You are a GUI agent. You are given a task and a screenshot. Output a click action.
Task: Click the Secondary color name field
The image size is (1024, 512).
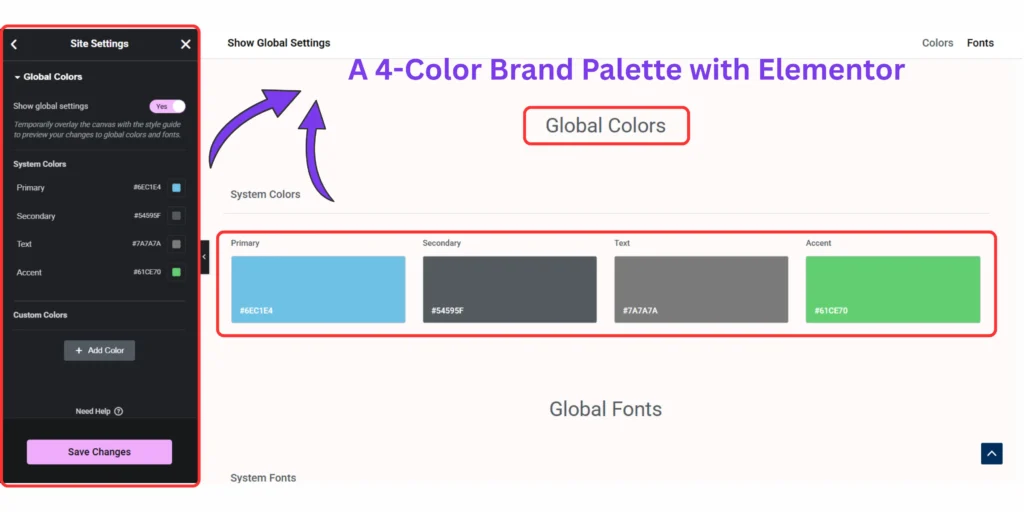(x=36, y=216)
